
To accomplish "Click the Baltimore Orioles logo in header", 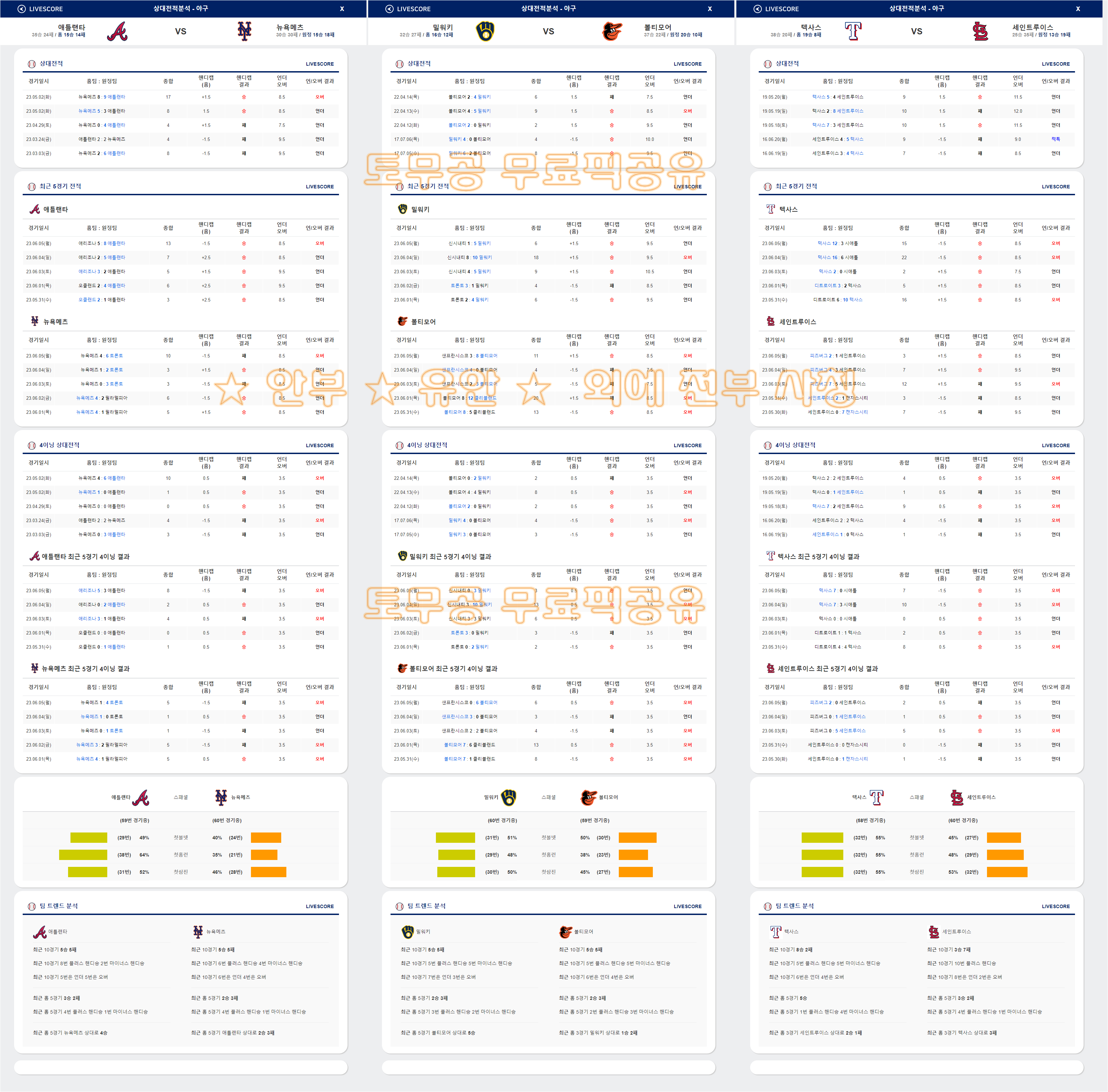I will point(612,32).
